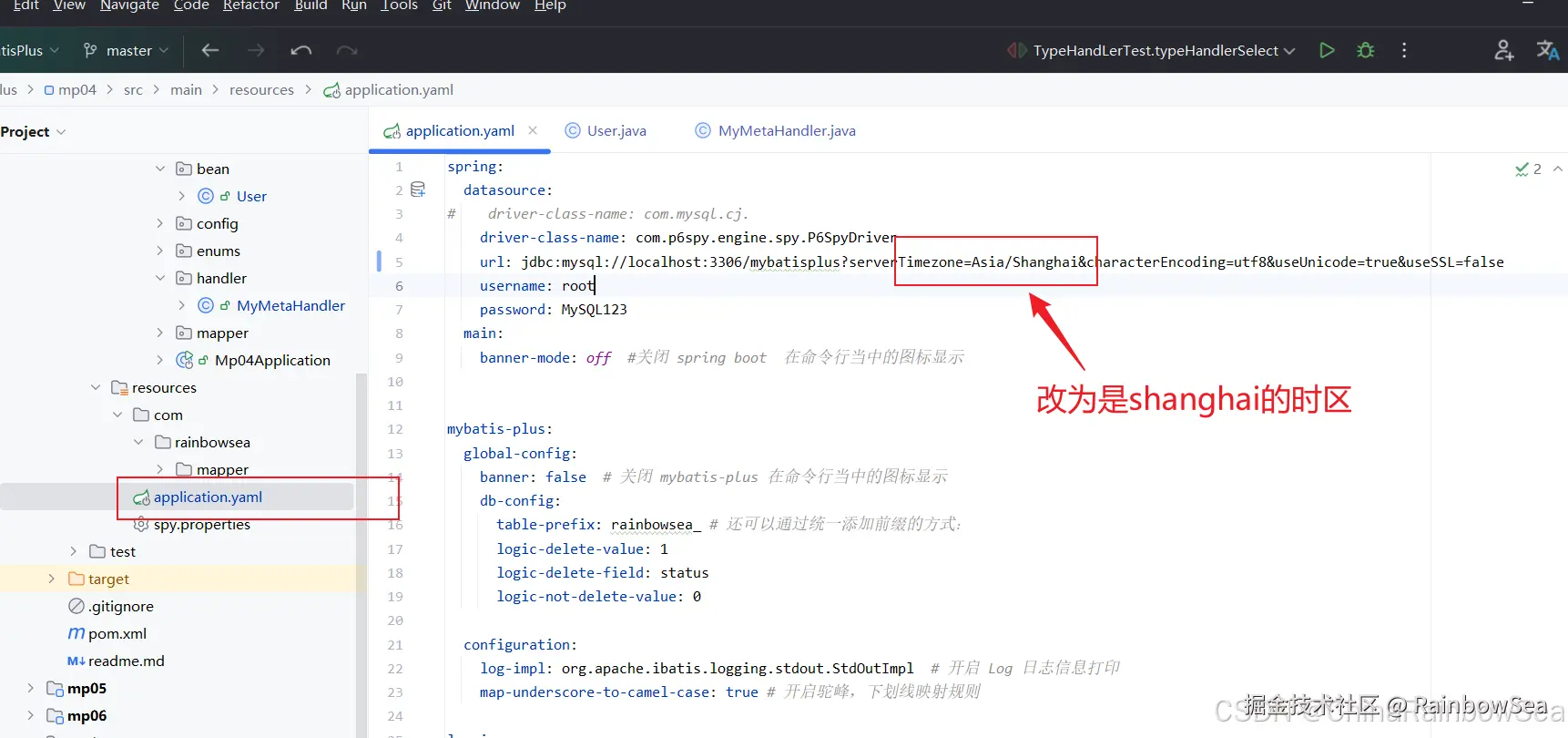Click the mp04 breadcrumb segment
This screenshot has width=1568, height=738.
70,89
